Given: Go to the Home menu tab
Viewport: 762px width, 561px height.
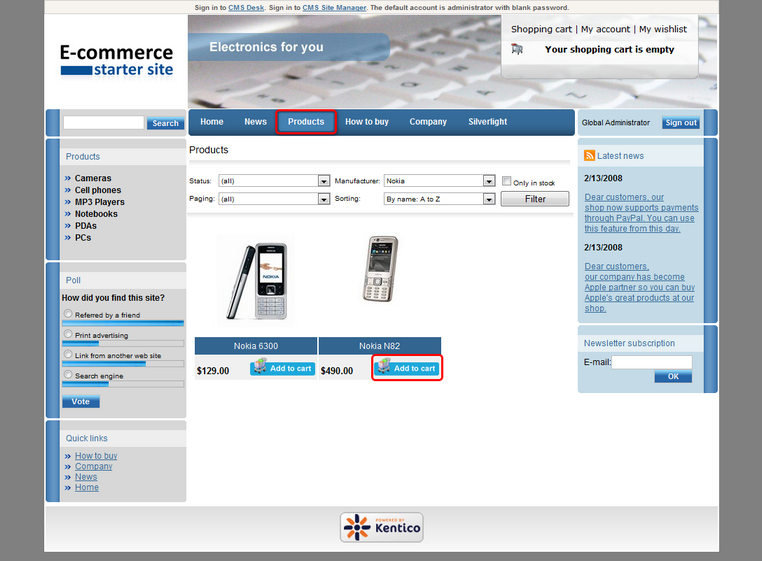Looking at the screenshot, I should pyautogui.click(x=211, y=122).
